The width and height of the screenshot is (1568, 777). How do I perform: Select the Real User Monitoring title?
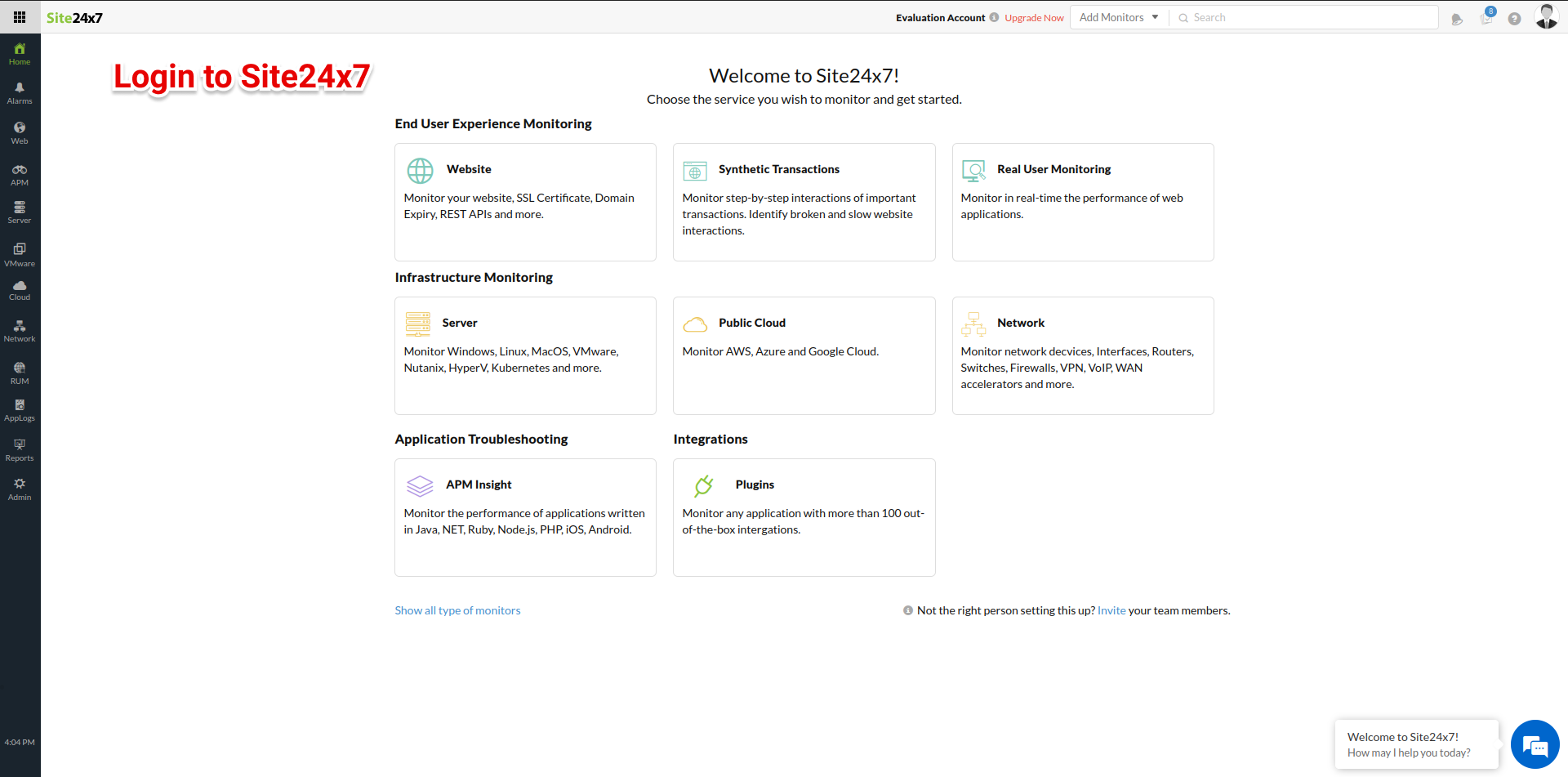point(1054,169)
